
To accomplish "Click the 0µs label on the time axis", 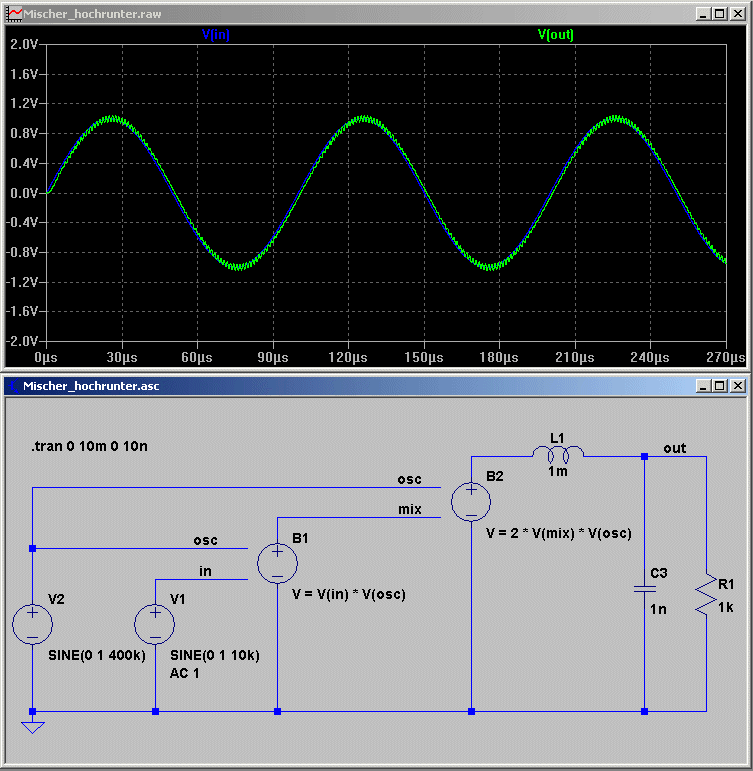I will [46, 357].
